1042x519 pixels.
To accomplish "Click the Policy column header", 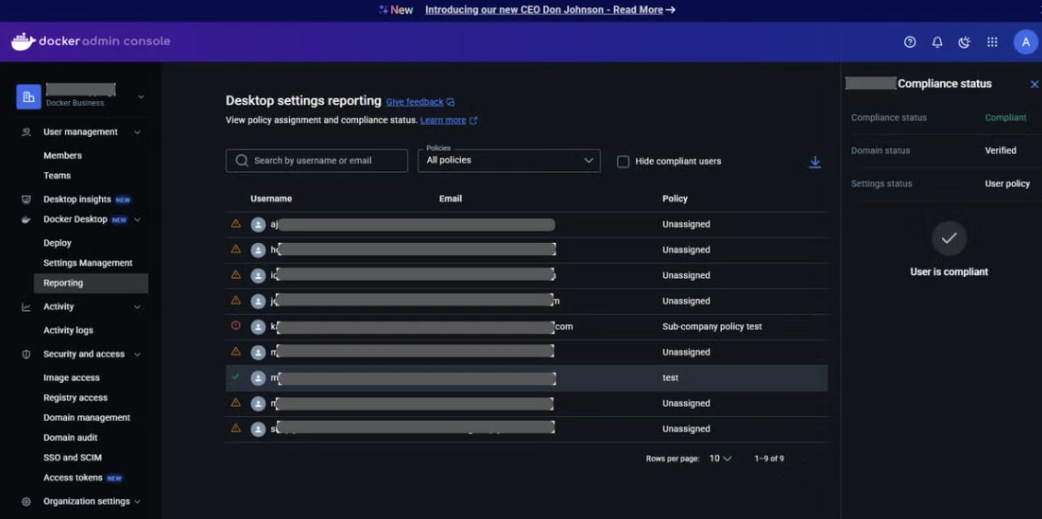I will [x=675, y=199].
